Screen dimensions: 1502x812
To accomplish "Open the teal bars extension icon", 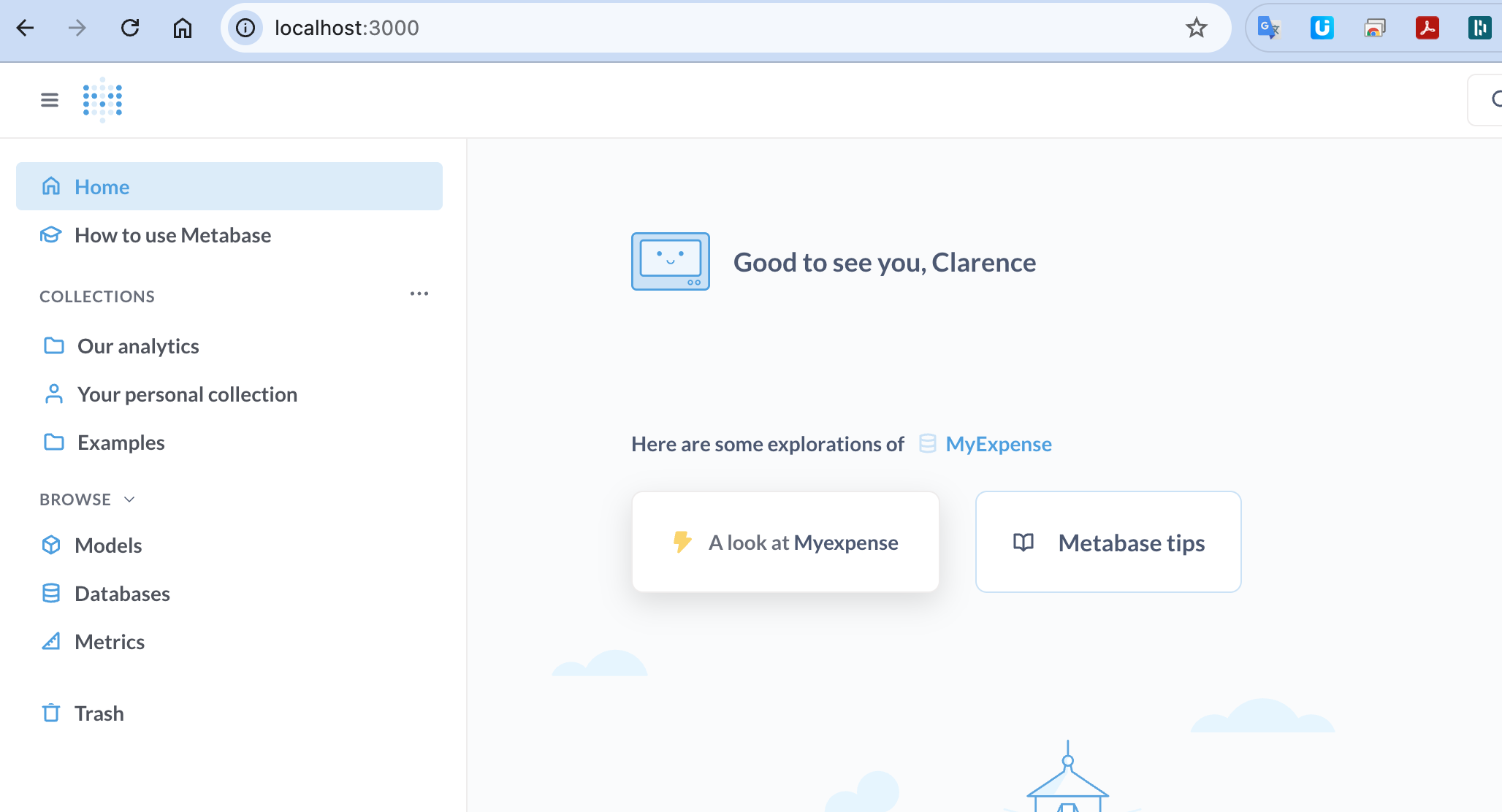I will coord(1479,28).
